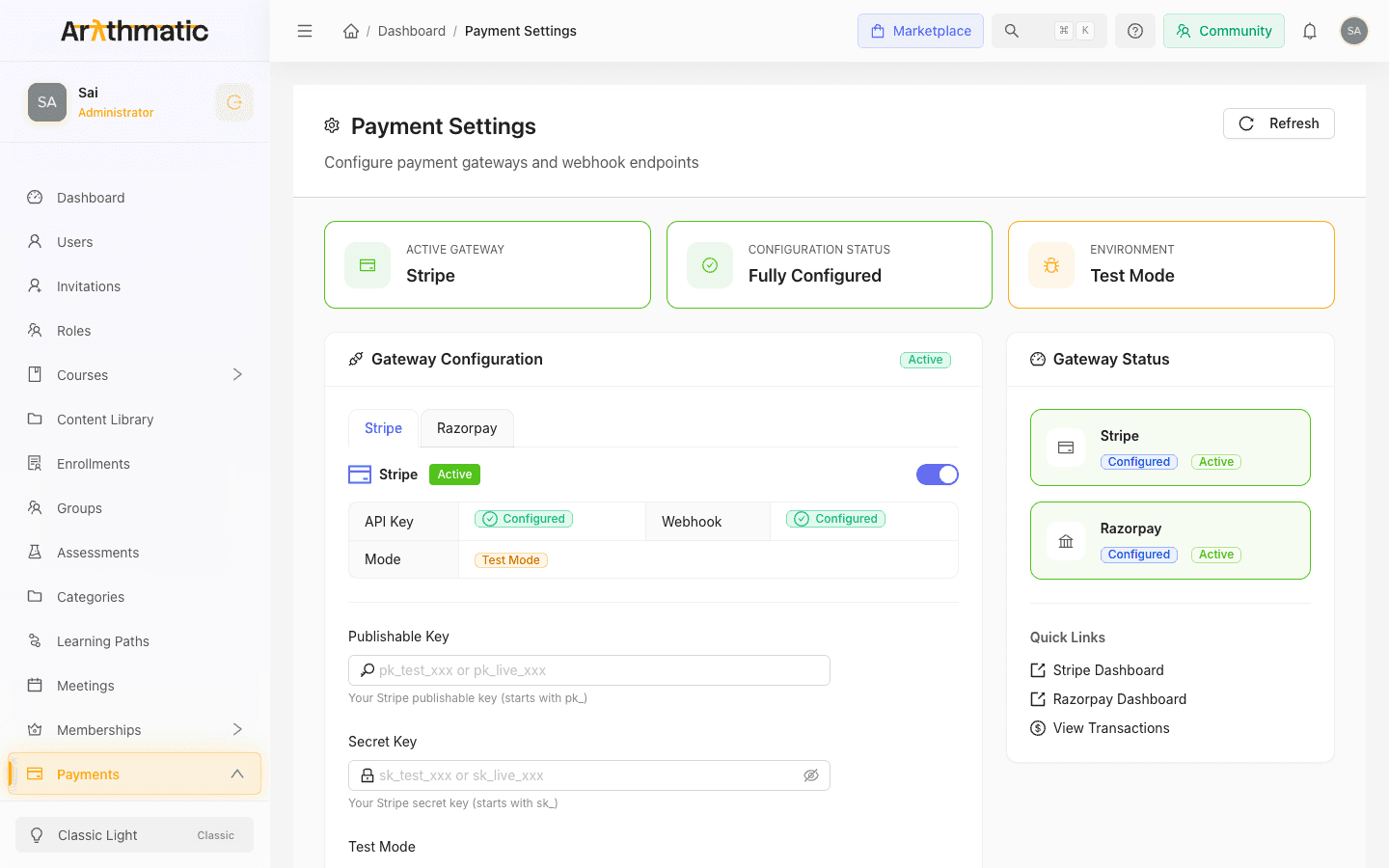Click the Active Gateway card icon

[368, 265]
